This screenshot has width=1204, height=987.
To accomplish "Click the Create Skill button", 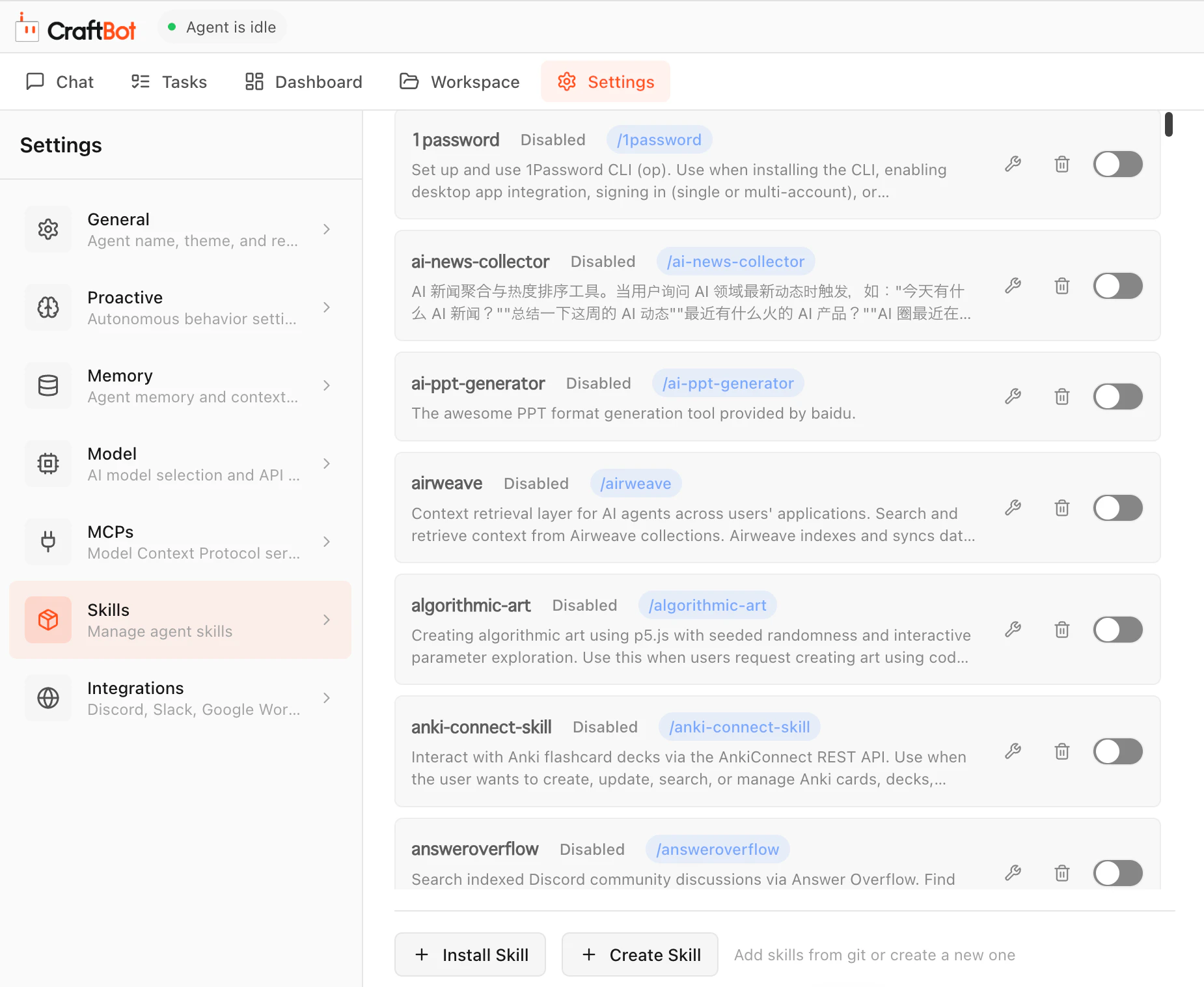I will click(640, 954).
